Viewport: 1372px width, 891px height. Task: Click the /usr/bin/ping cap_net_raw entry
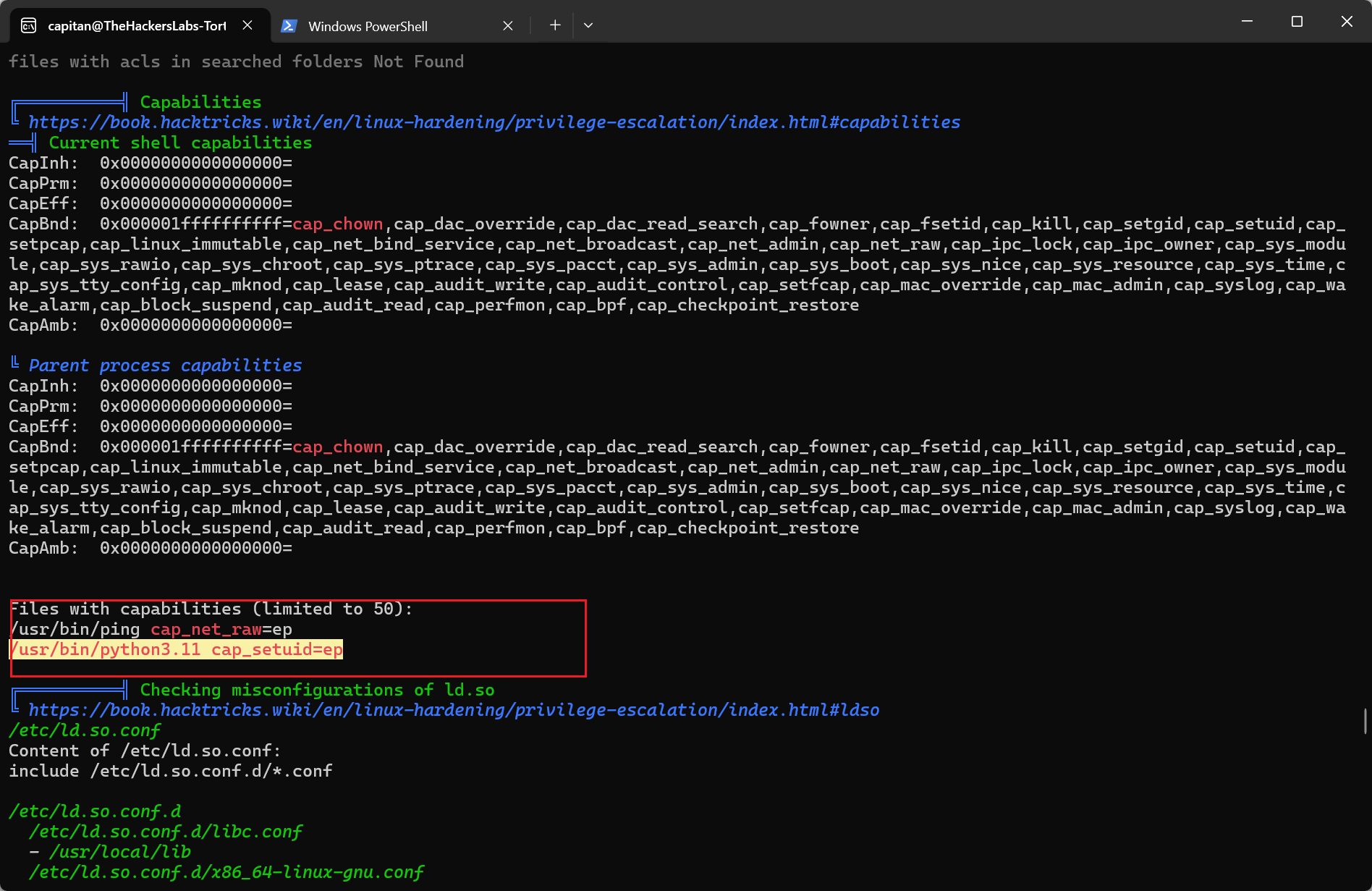[151, 629]
